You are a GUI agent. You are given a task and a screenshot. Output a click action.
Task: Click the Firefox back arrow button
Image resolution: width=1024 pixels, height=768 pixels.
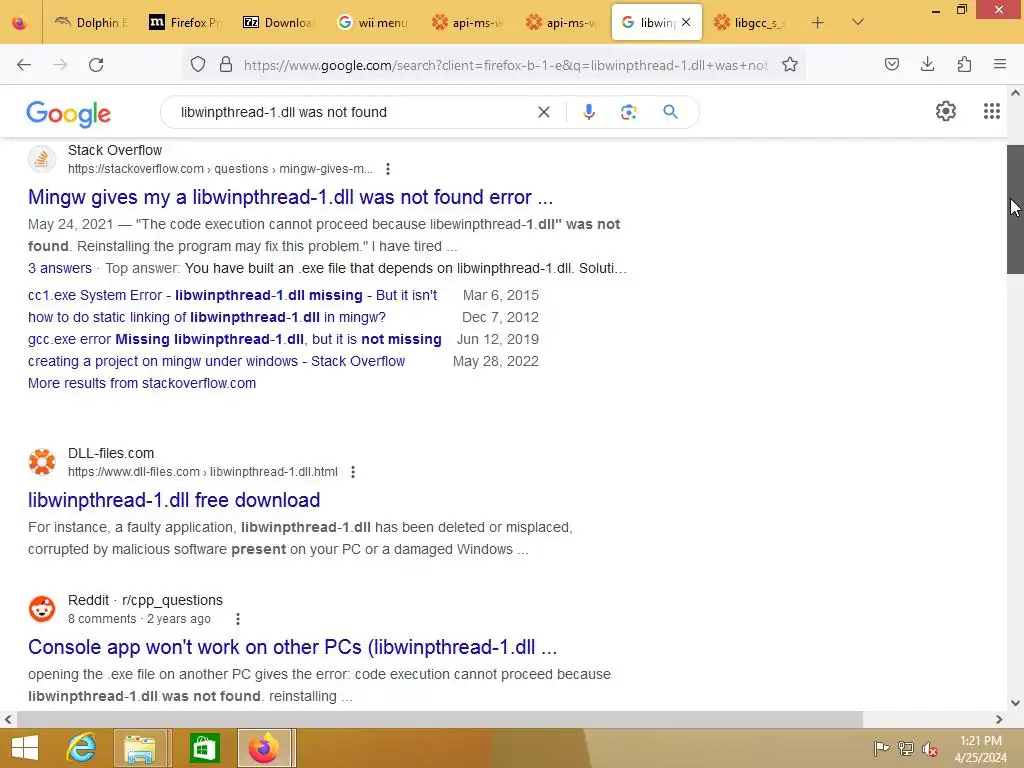24,65
